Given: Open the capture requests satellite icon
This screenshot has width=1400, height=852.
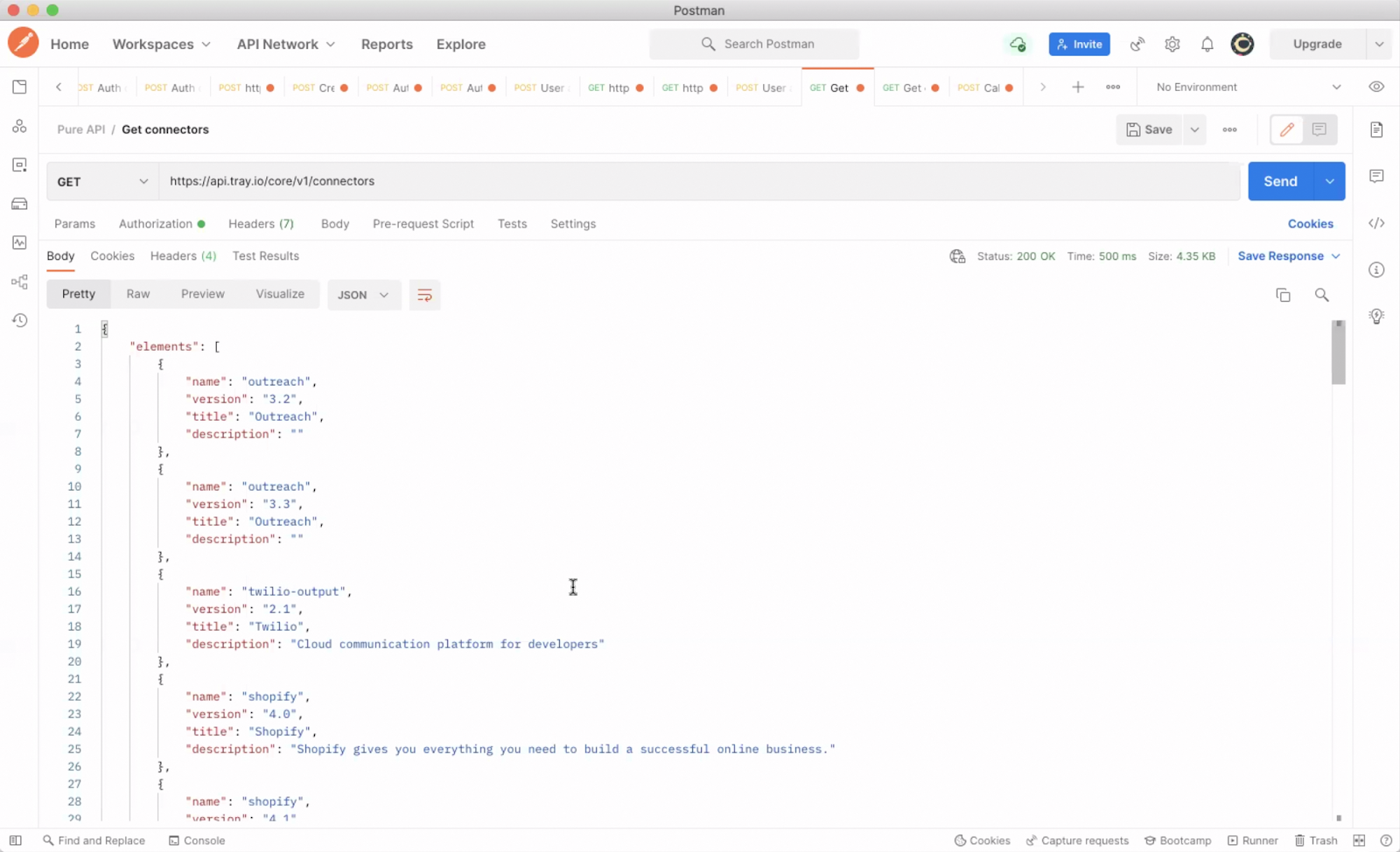Looking at the screenshot, I should (x=1137, y=44).
